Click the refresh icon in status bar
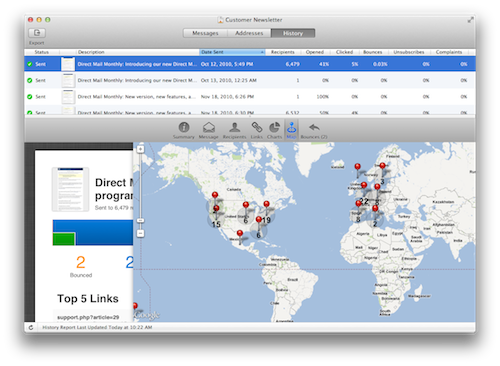The width and height of the screenshot is (500, 366). [31, 327]
